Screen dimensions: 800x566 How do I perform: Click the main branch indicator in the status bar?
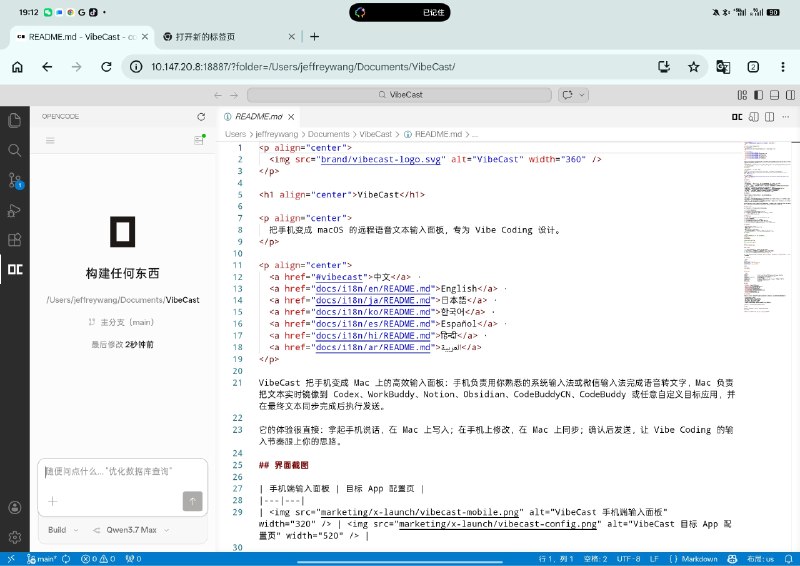pyautogui.click(x=42, y=559)
